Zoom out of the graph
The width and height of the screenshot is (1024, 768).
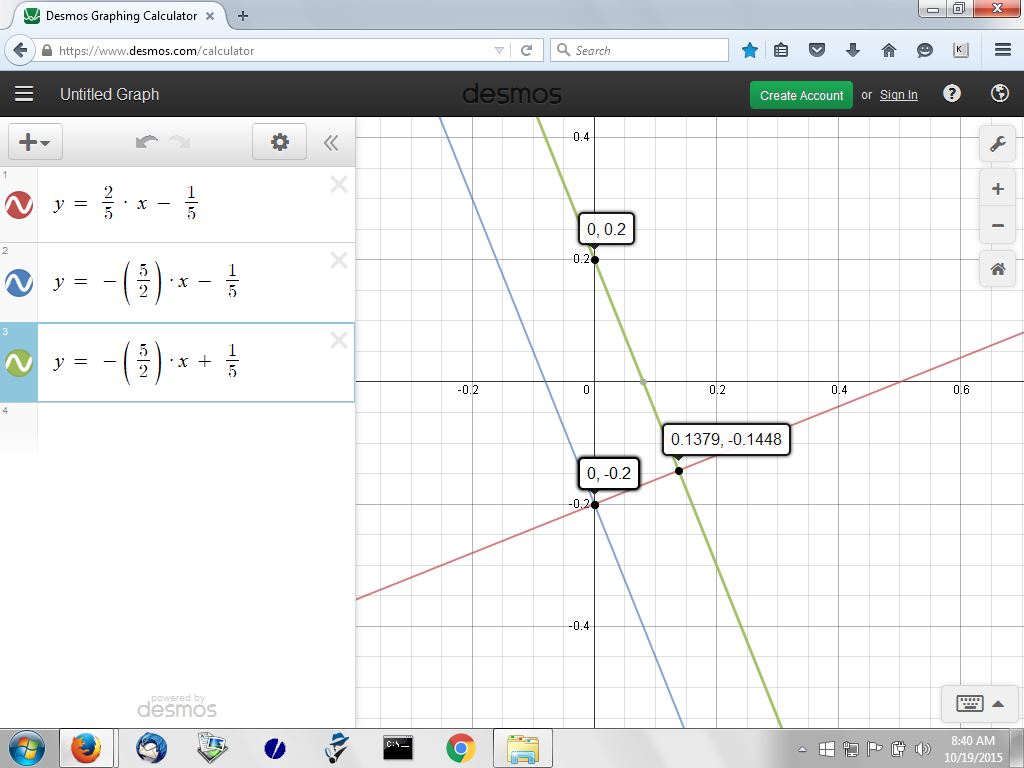point(997,226)
